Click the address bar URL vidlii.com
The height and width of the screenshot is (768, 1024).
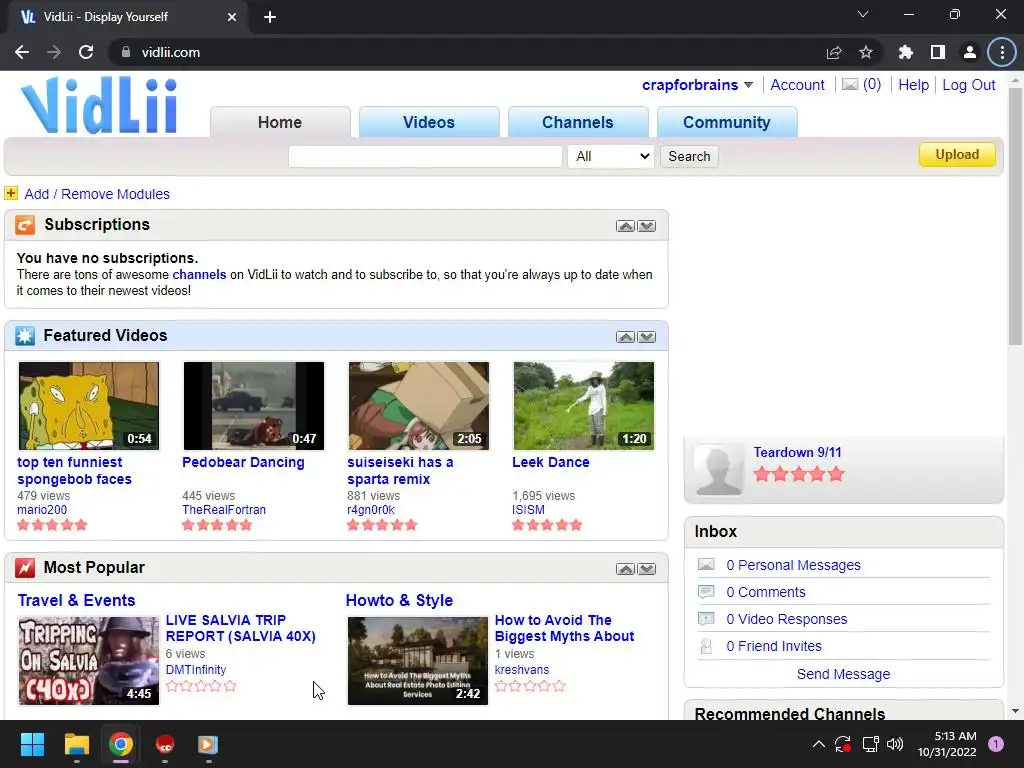(x=170, y=52)
